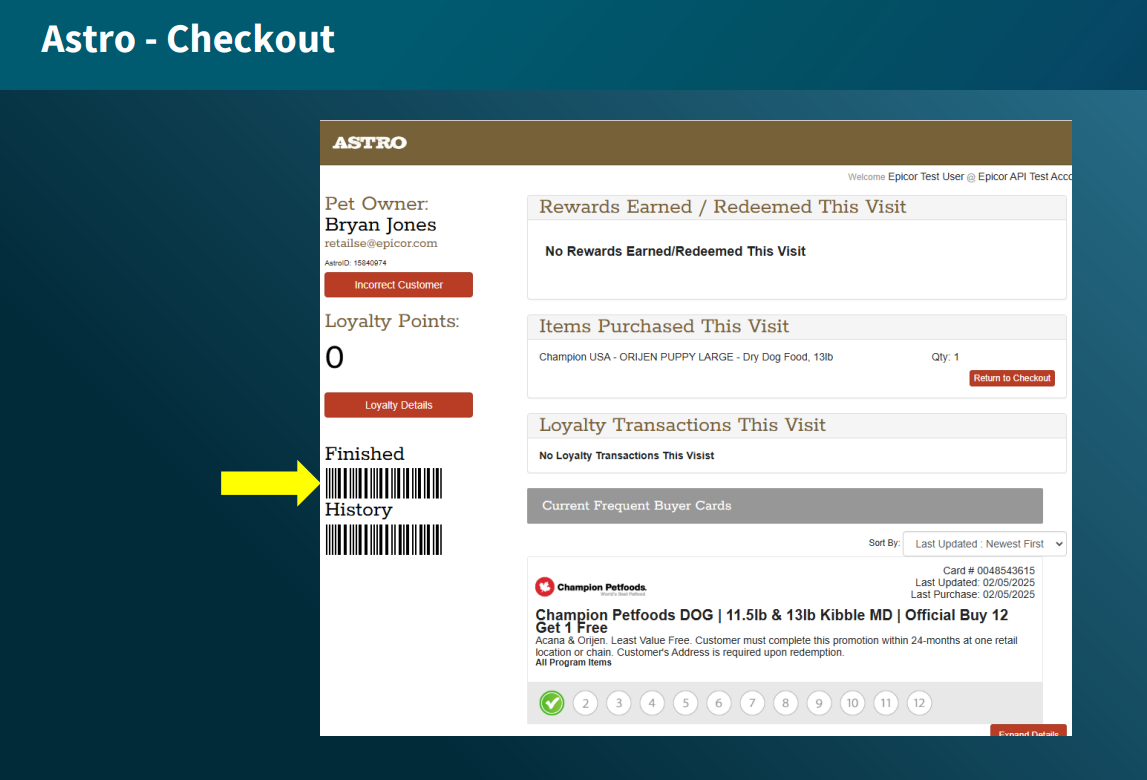1147x780 pixels.
Task: Click stamp circle number 2
Action: click(x=585, y=703)
